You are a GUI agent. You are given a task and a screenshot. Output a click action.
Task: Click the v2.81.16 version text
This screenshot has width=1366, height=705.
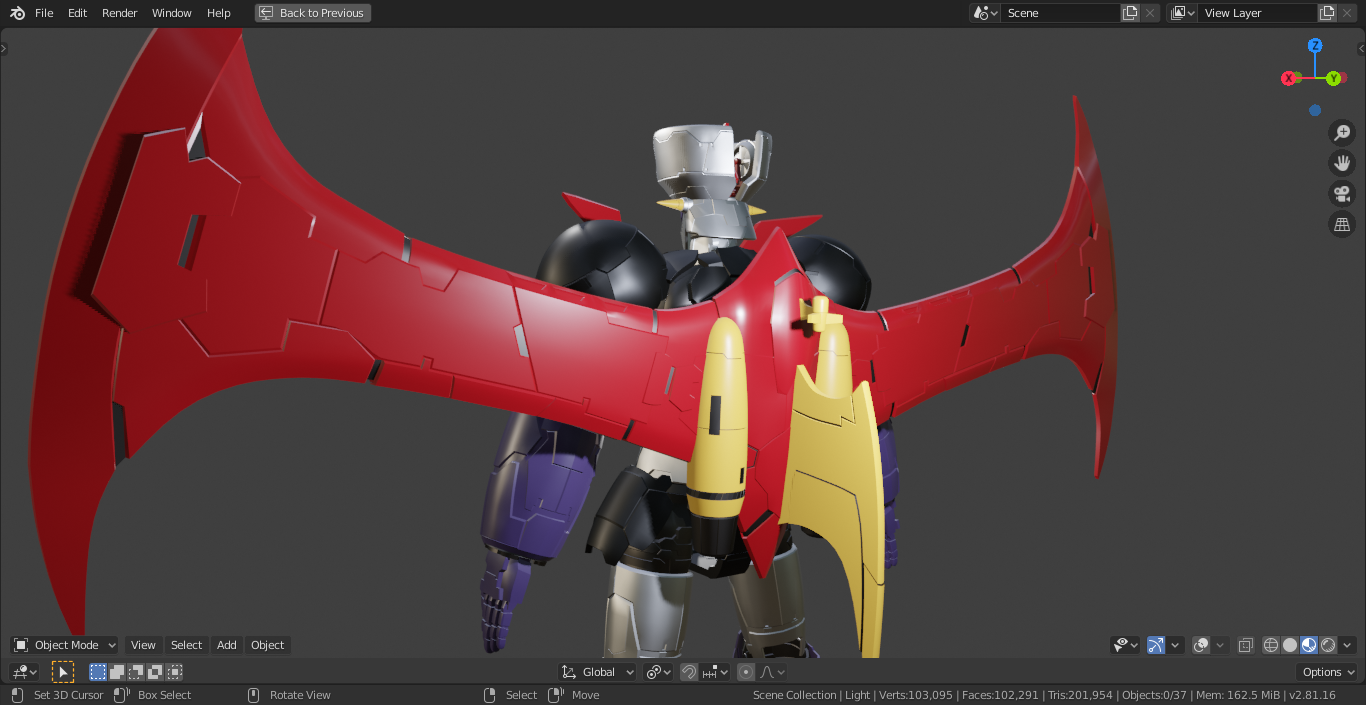(1312, 695)
